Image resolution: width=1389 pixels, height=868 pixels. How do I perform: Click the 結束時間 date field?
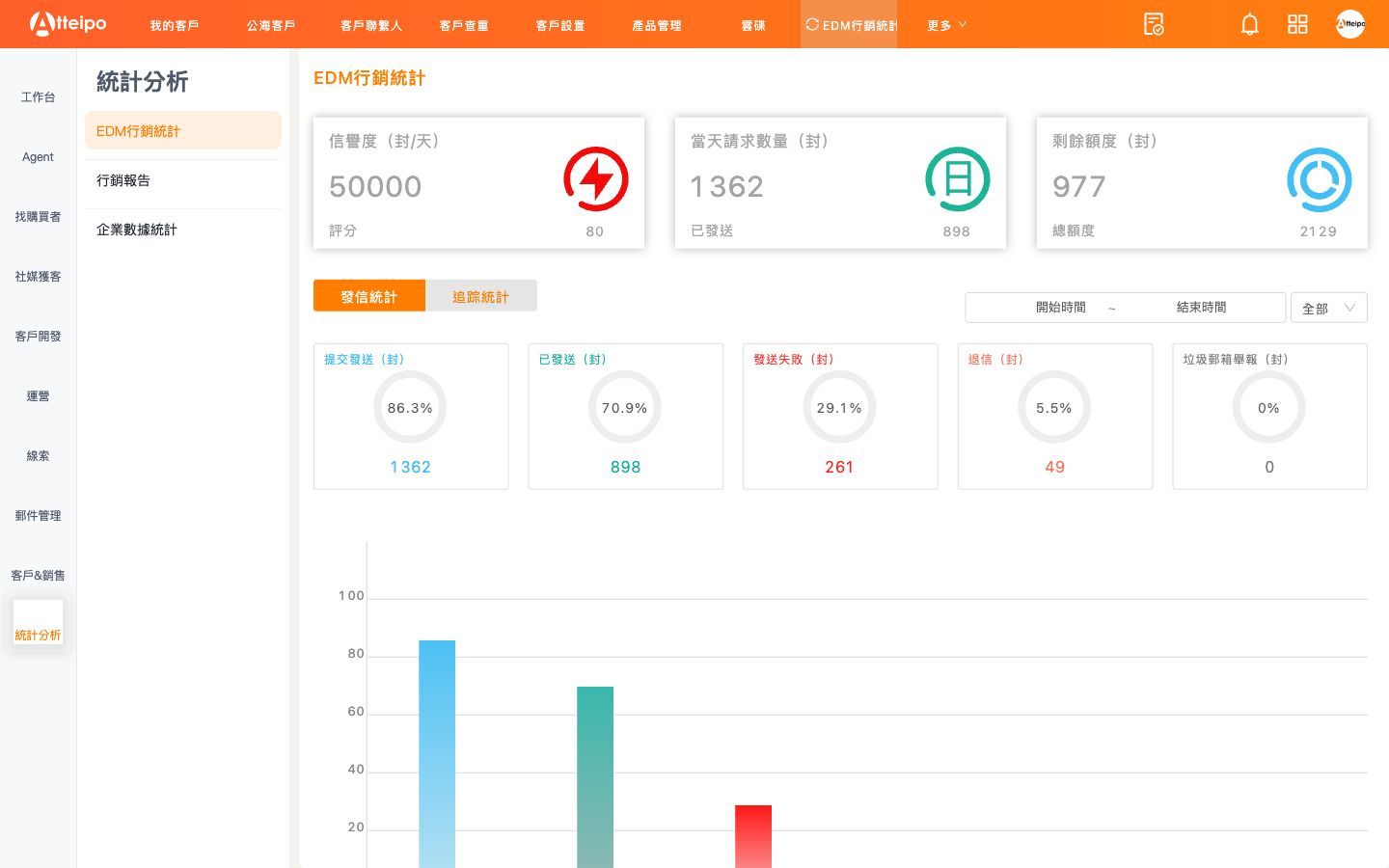1201,307
